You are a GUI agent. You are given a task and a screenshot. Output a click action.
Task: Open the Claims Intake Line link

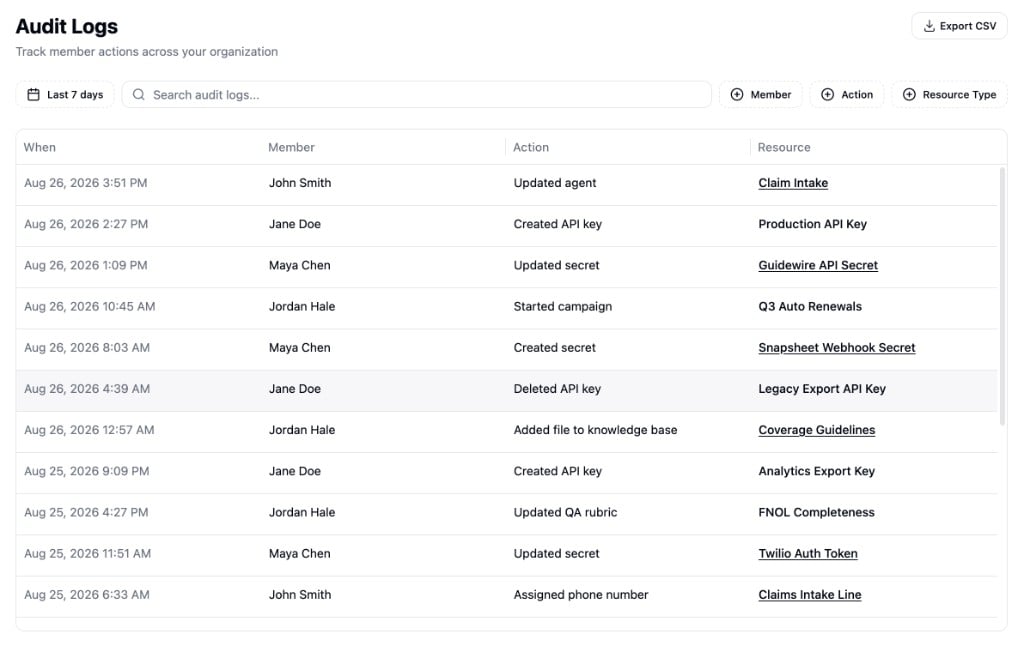pyautogui.click(x=810, y=595)
